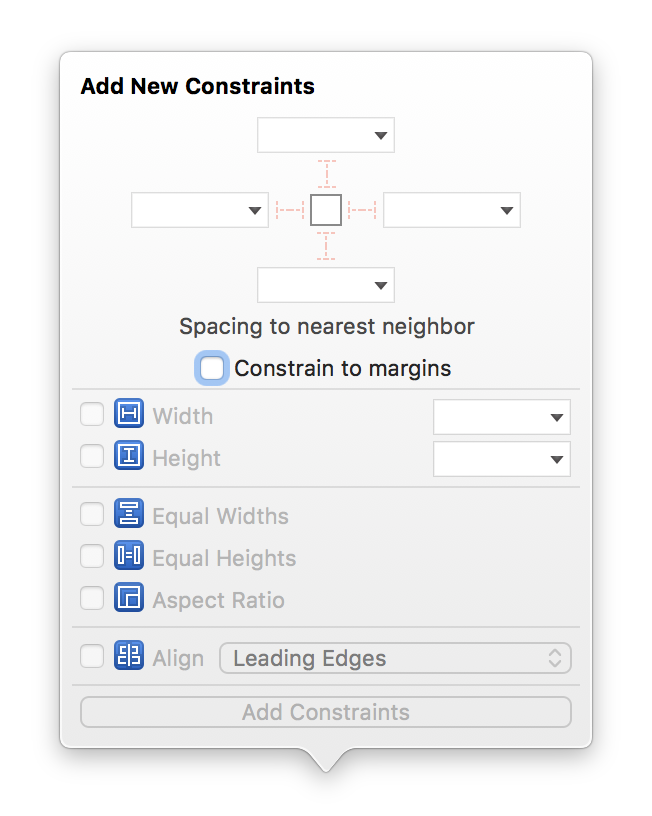The height and width of the screenshot is (816, 652).
Task: Click the Equal Heights icon
Action: pyautogui.click(x=128, y=557)
